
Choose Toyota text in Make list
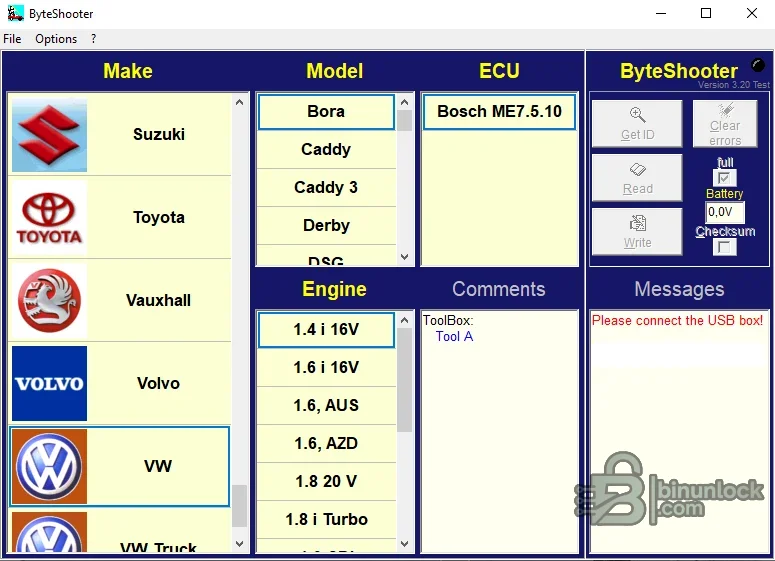159,217
